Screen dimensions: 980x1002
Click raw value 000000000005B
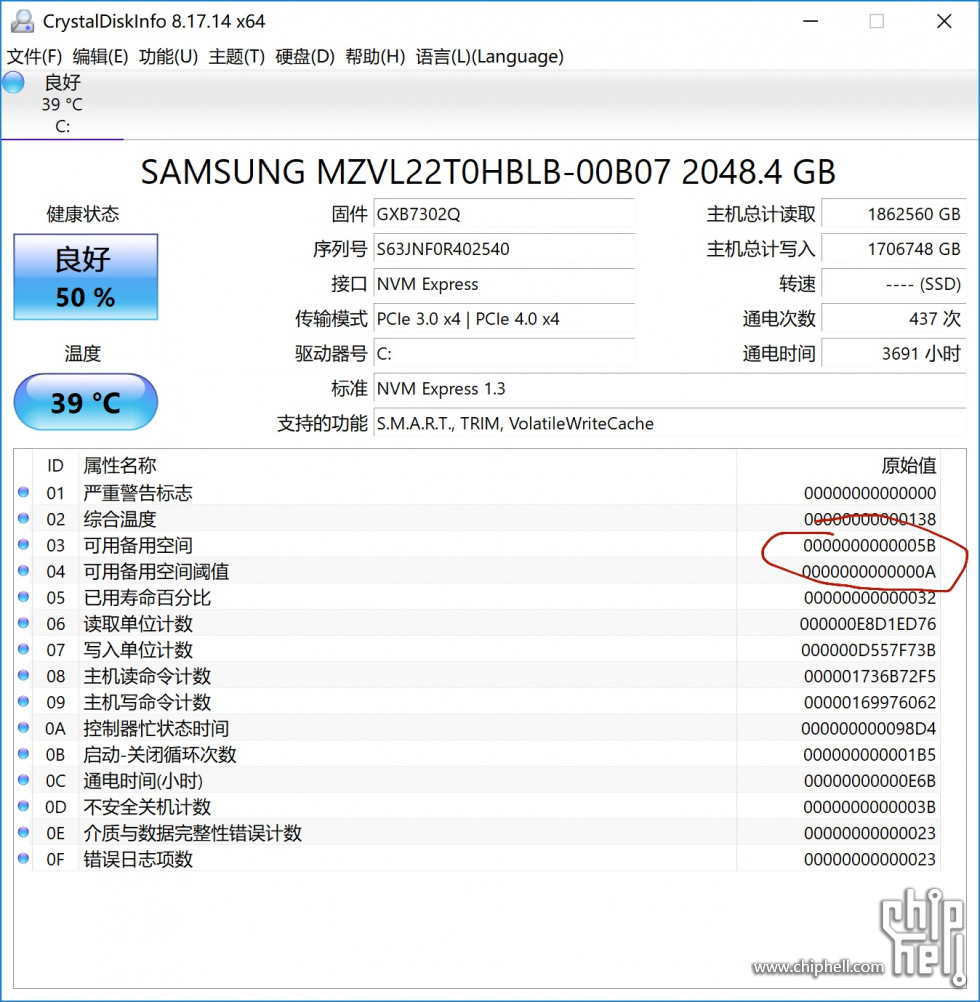click(x=869, y=546)
